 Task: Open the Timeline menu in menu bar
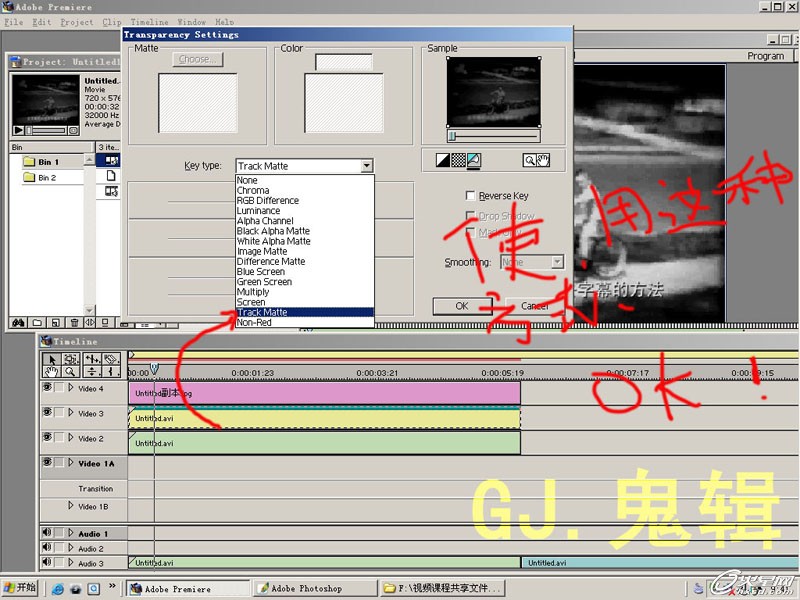[x=149, y=22]
